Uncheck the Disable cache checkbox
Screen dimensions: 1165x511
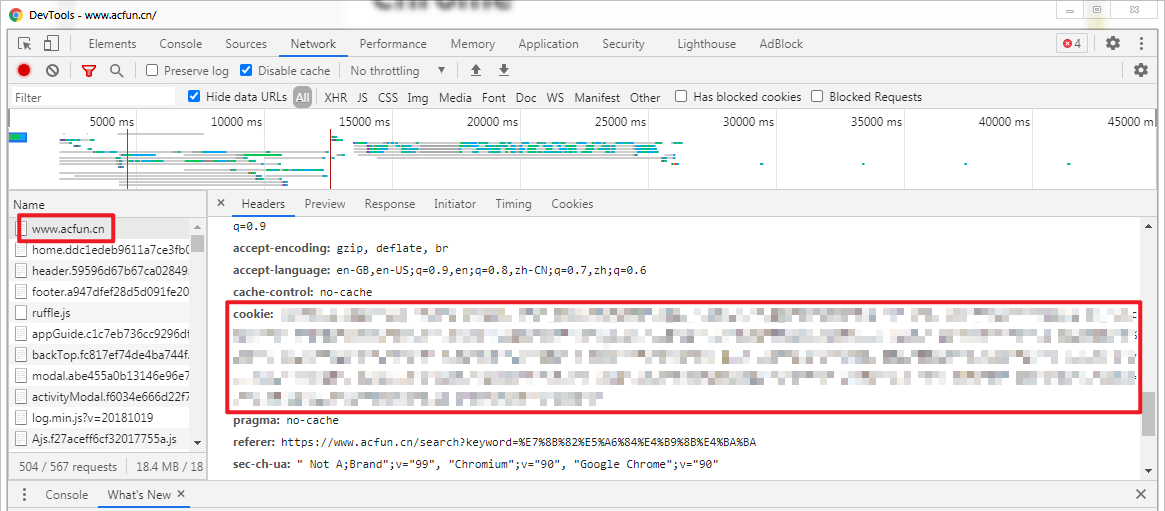[x=246, y=71]
